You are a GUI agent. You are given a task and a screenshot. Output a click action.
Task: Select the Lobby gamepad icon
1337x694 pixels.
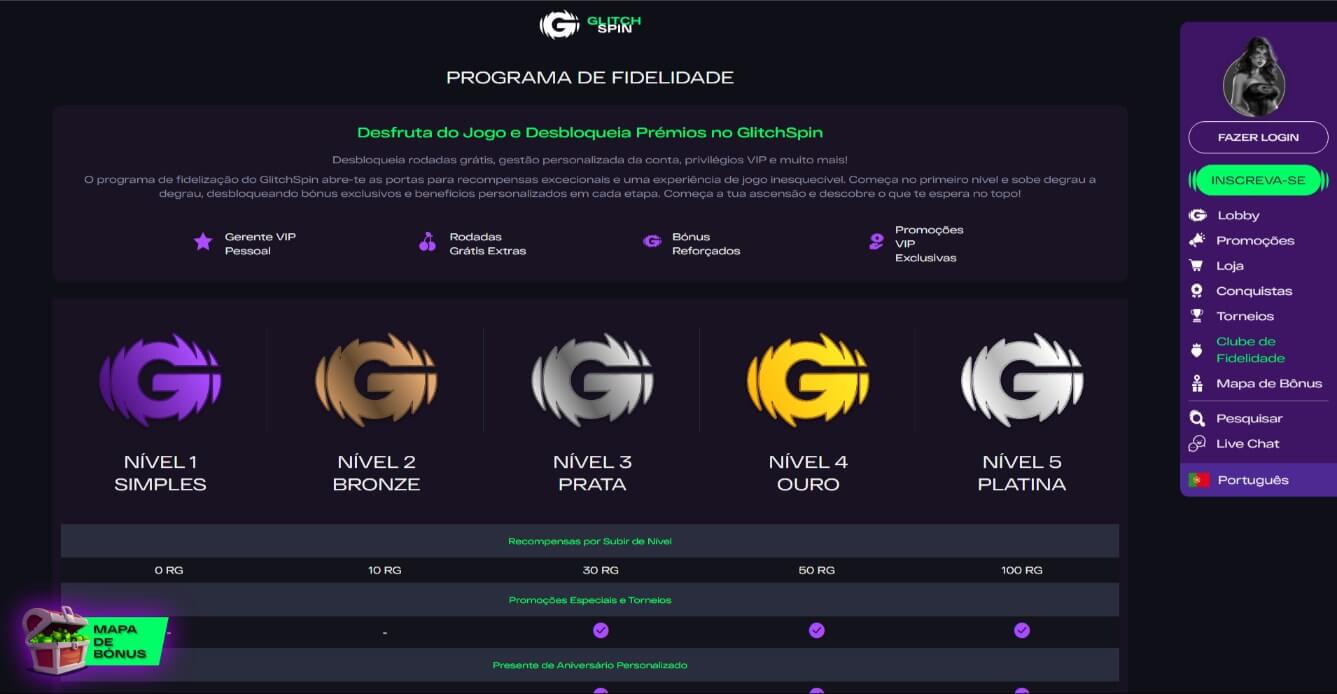pyautogui.click(x=1197, y=214)
